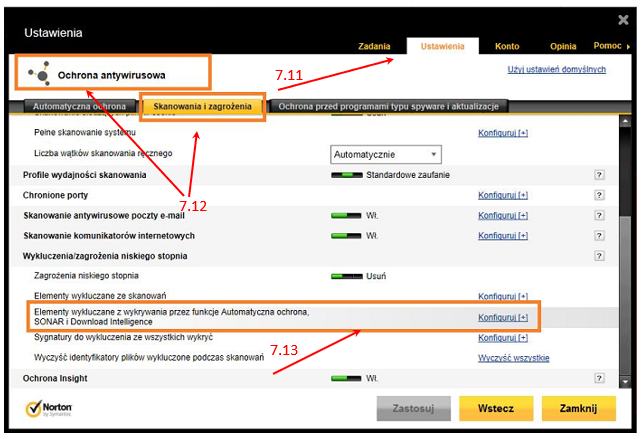
Task: Switch to Ochrona przed programami typu spyware tab
Action: [388, 106]
